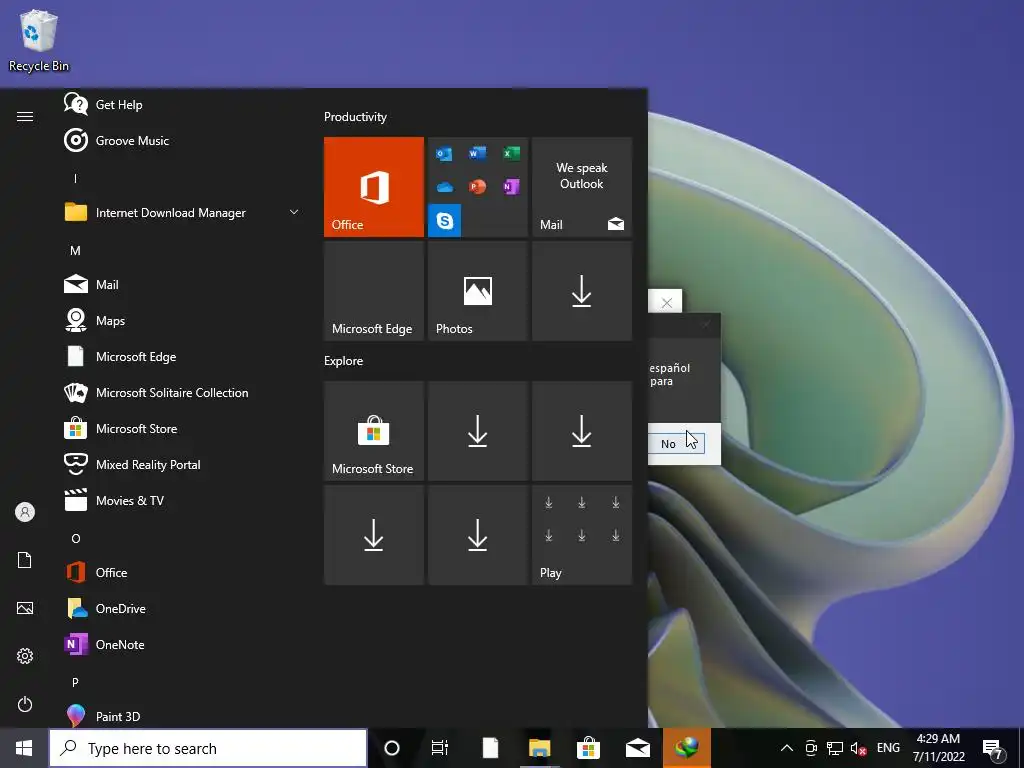This screenshot has height=768, width=1024.
Task: Click the Office tile in Productivity
Action: (374, 187)
